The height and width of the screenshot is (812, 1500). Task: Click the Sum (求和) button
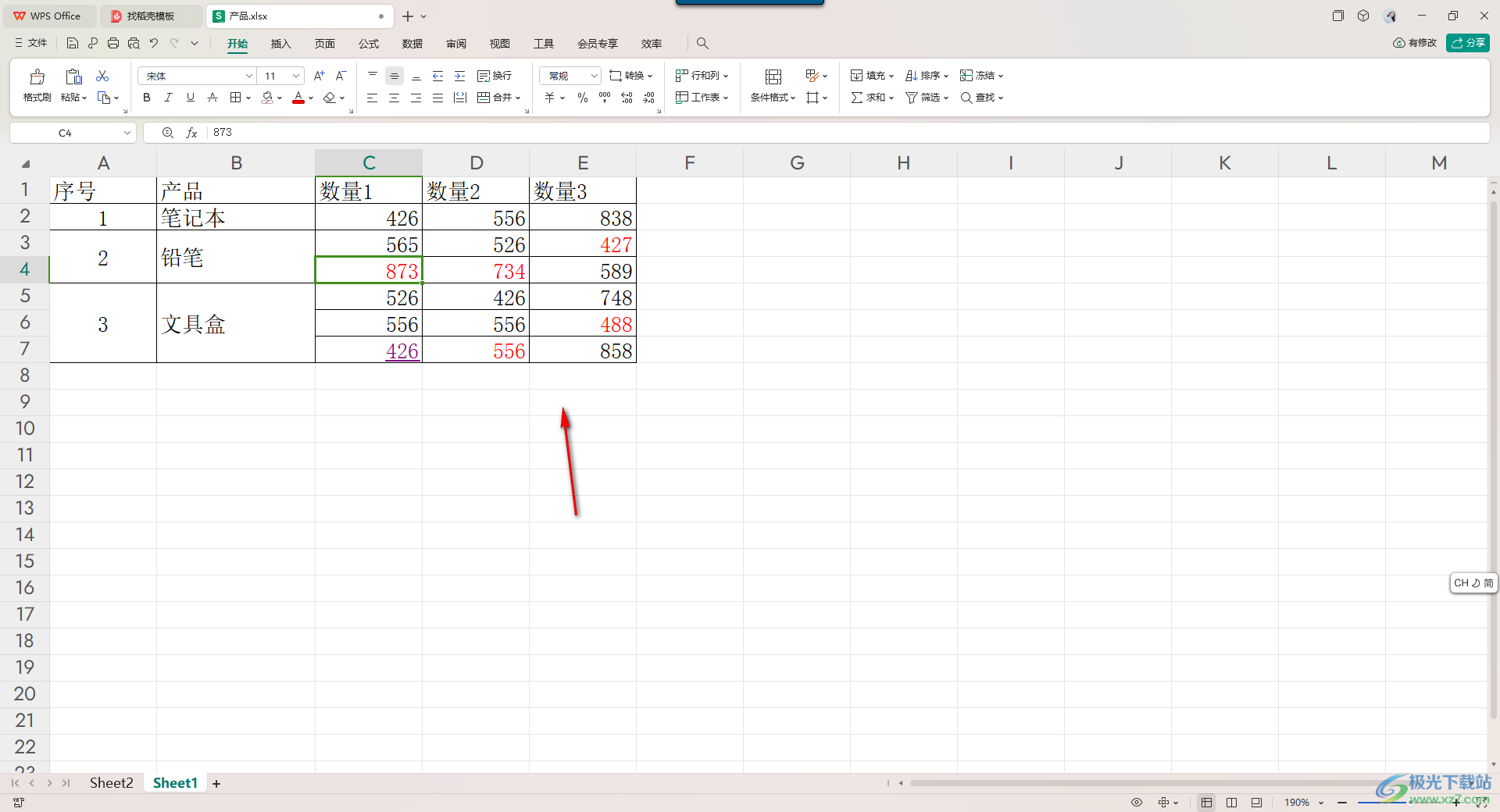click(872, 98)
